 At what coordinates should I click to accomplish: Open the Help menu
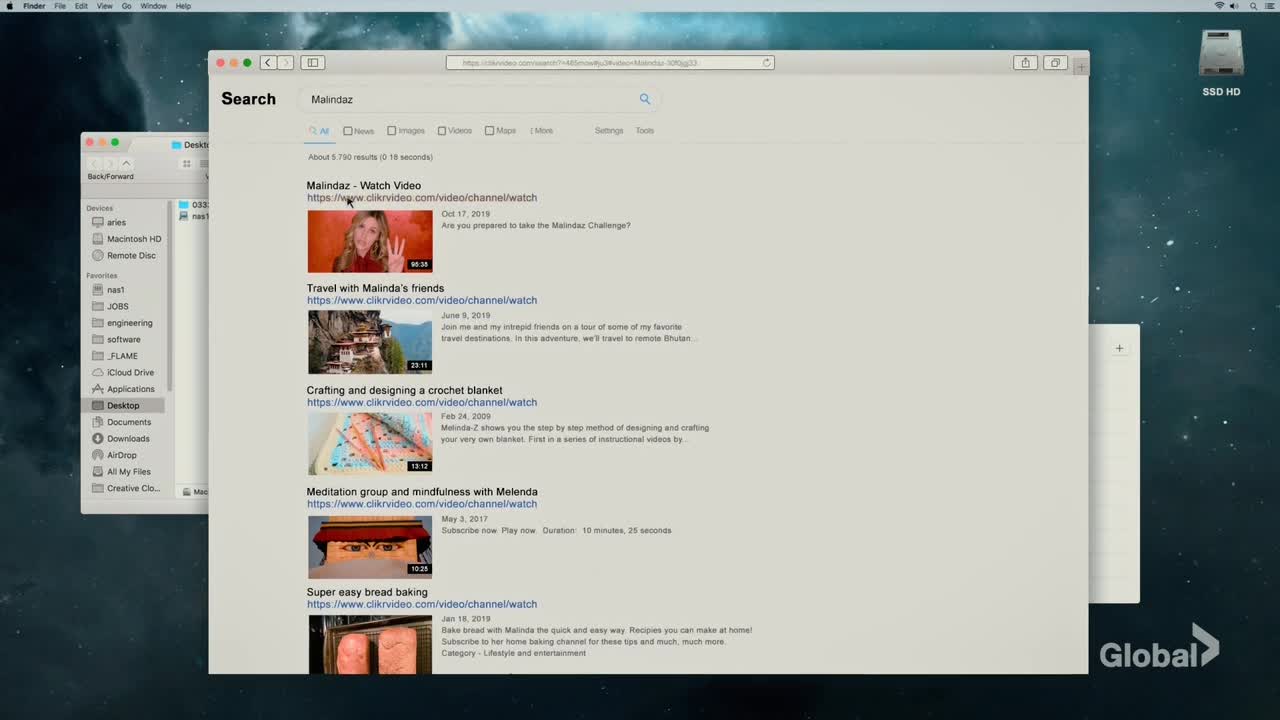[183, 6]
